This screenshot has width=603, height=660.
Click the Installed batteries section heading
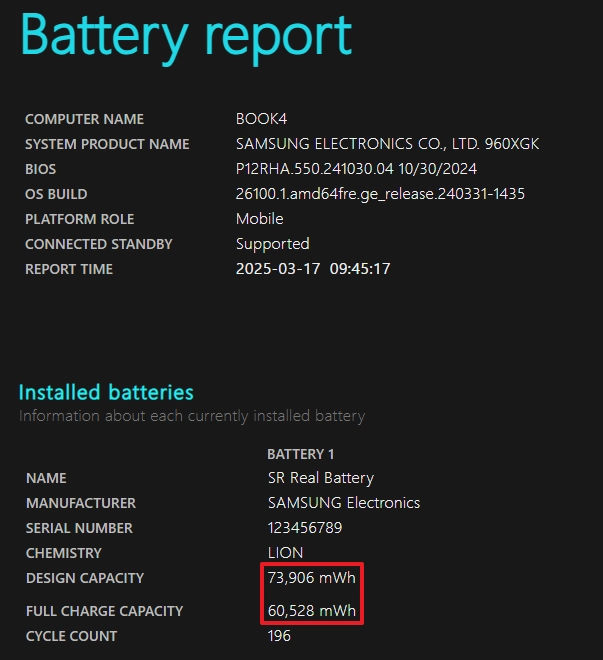point(106,392)
